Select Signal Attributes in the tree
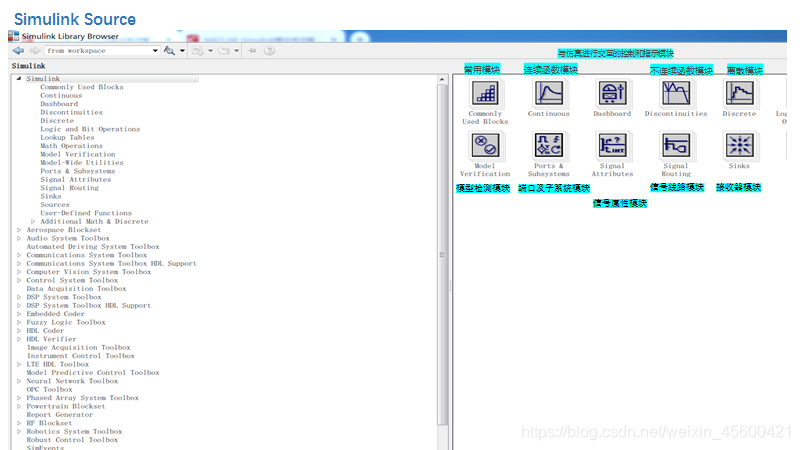800x450 pixels. click(76, 180)
